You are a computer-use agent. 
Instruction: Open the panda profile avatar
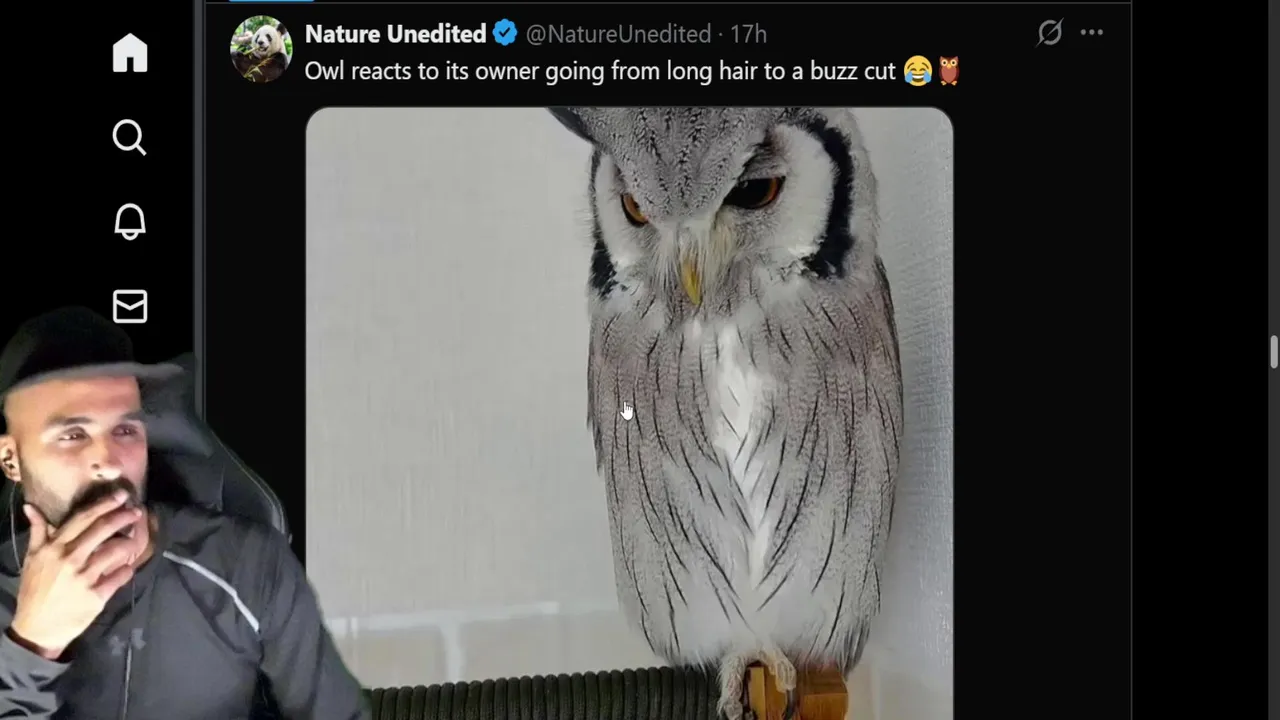pos(261,48)
